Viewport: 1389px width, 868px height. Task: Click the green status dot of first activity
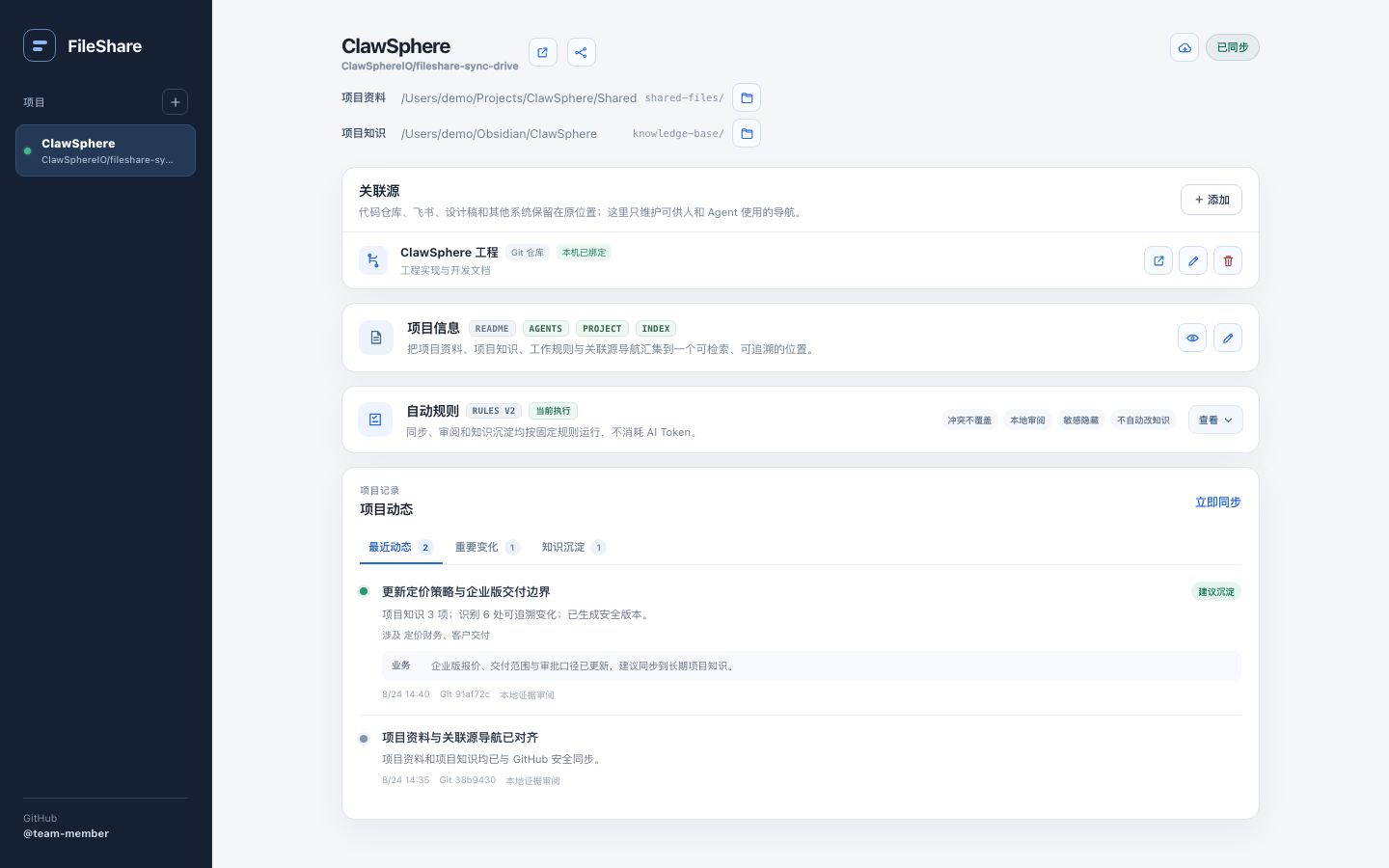click(364, 591)
